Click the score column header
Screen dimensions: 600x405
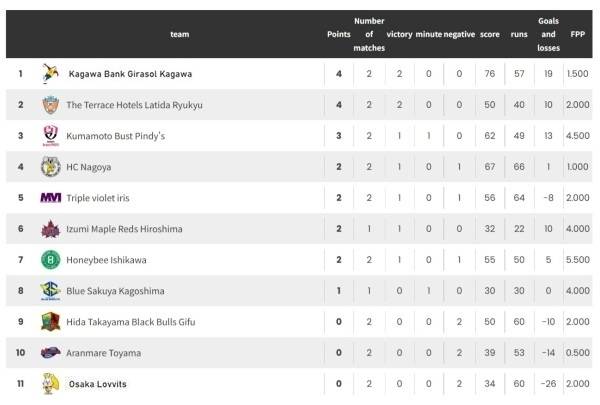(489, 34)
